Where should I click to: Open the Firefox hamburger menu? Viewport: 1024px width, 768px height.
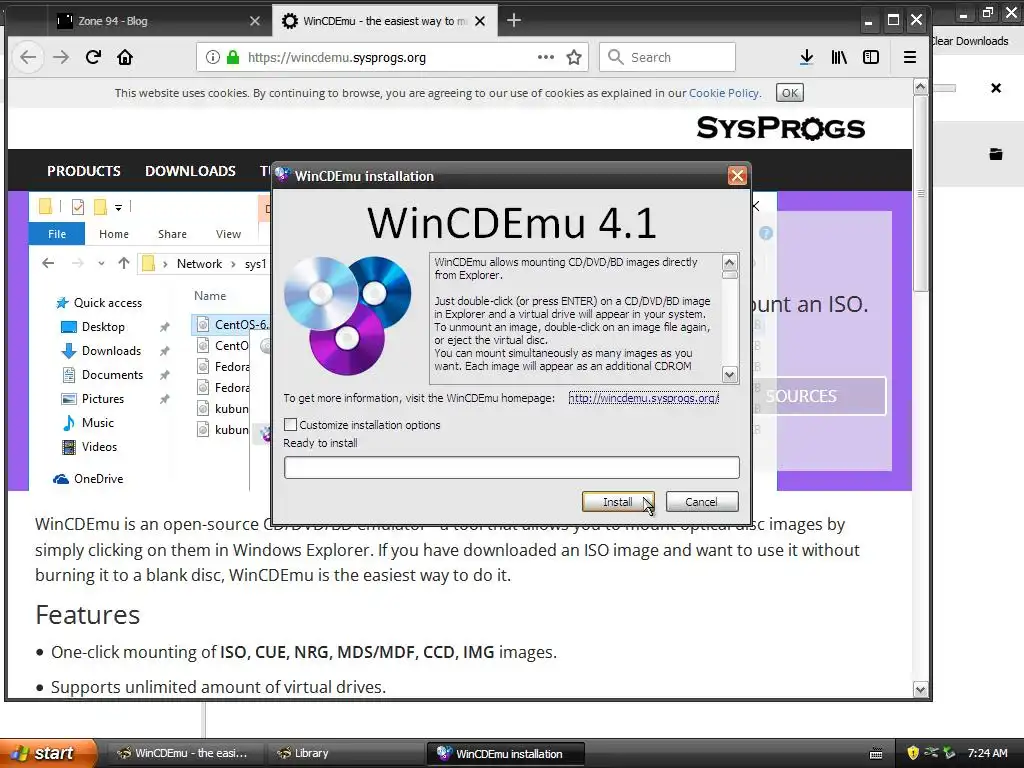coord(910,57)
